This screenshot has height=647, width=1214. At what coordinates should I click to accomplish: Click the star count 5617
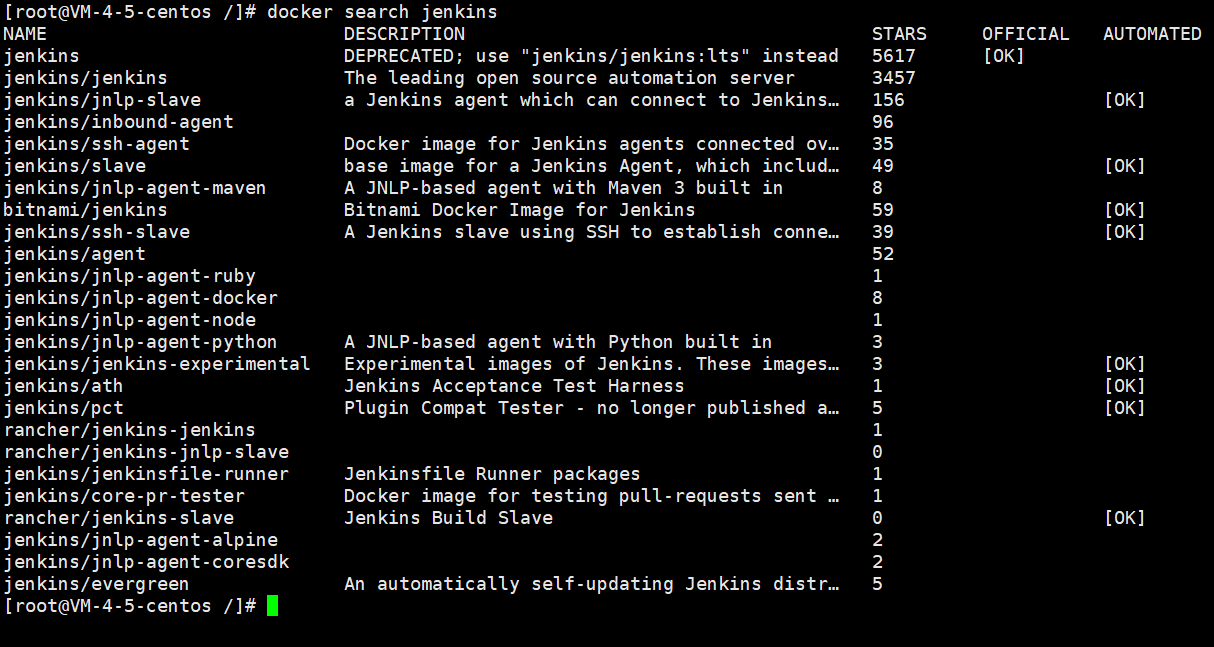[893, 56]
